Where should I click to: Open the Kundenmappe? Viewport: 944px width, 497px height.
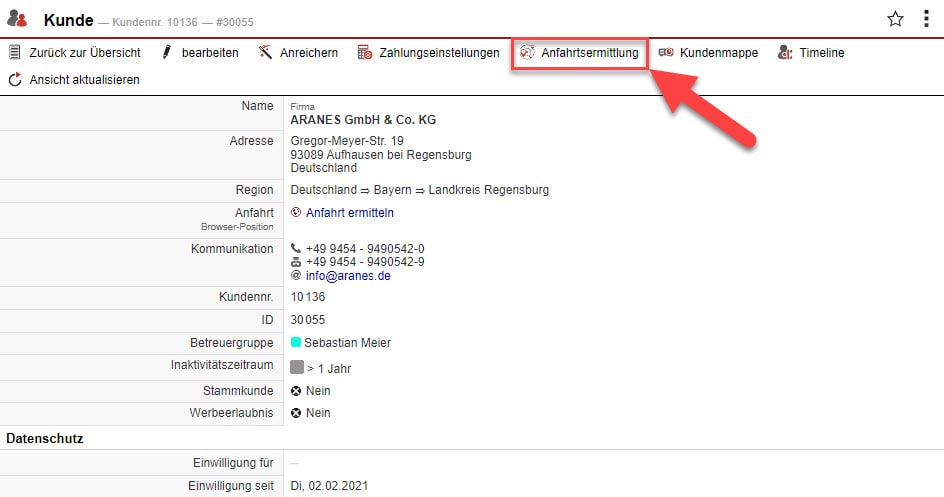(708, 52)
